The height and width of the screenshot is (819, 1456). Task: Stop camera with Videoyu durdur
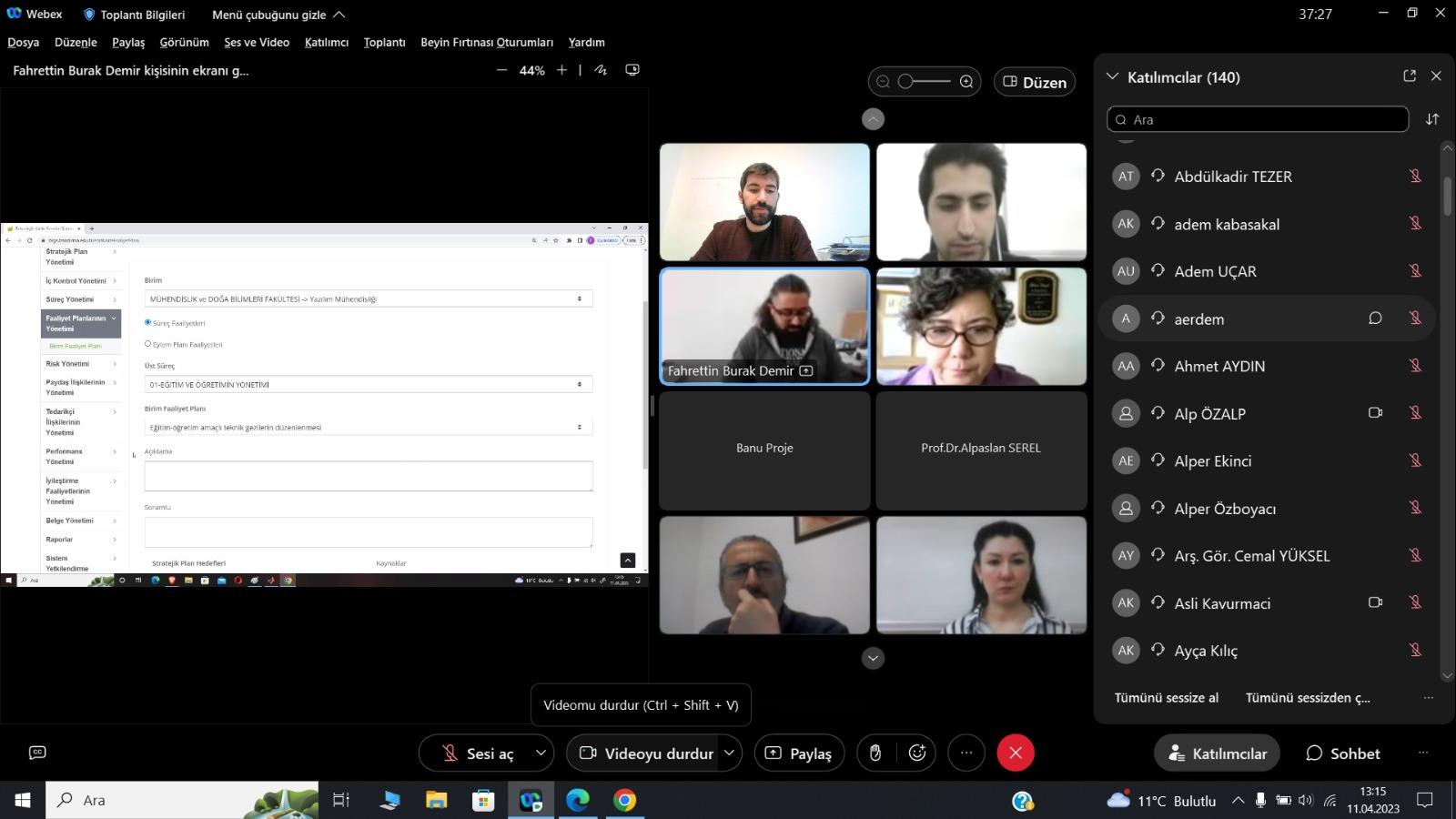pyautogui.click(x=647, y=753)
